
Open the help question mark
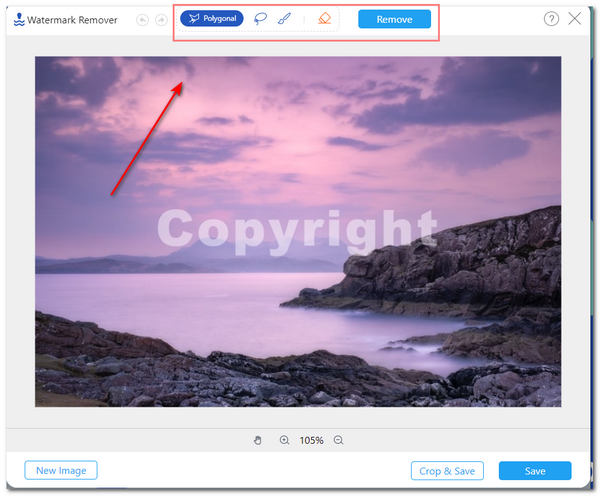[551, 18]
